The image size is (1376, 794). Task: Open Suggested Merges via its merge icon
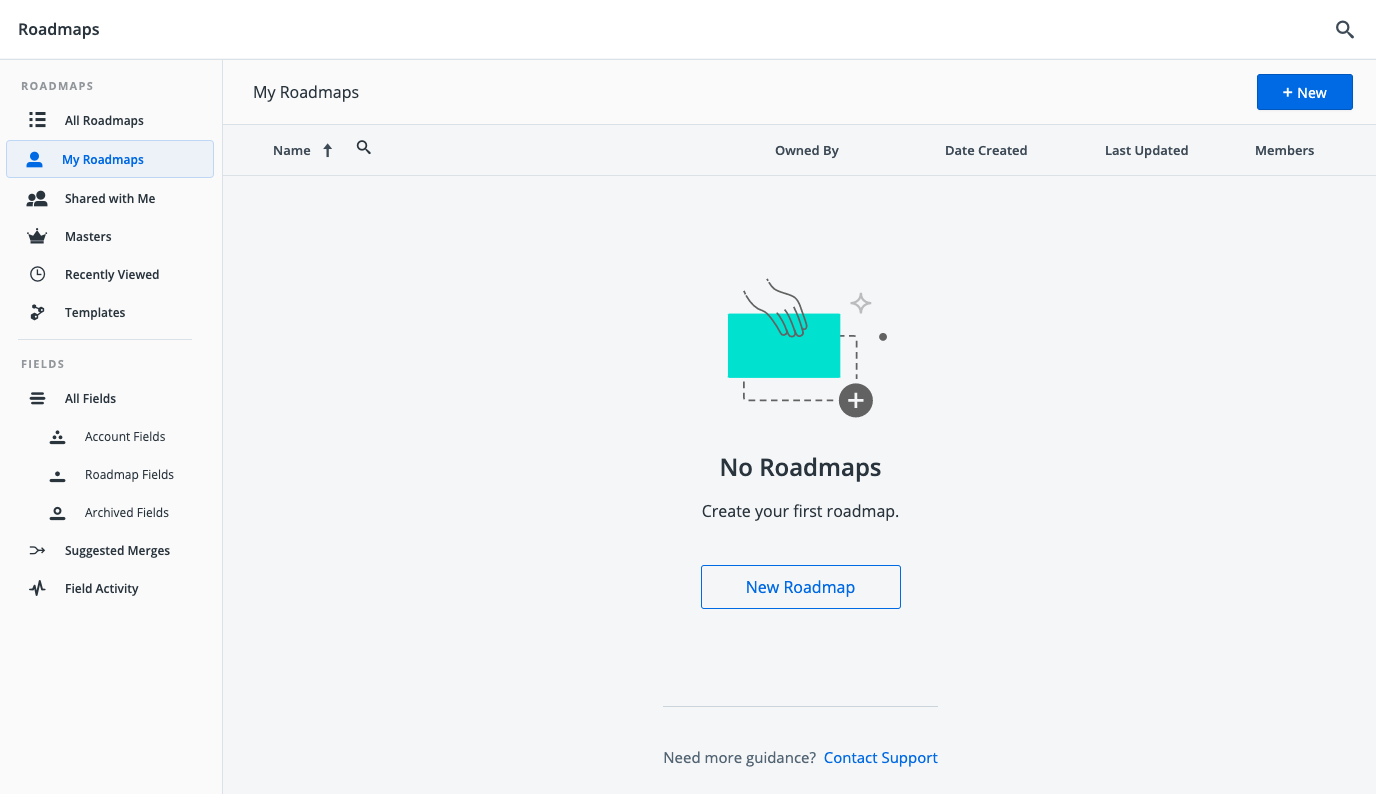pos(37,550)
